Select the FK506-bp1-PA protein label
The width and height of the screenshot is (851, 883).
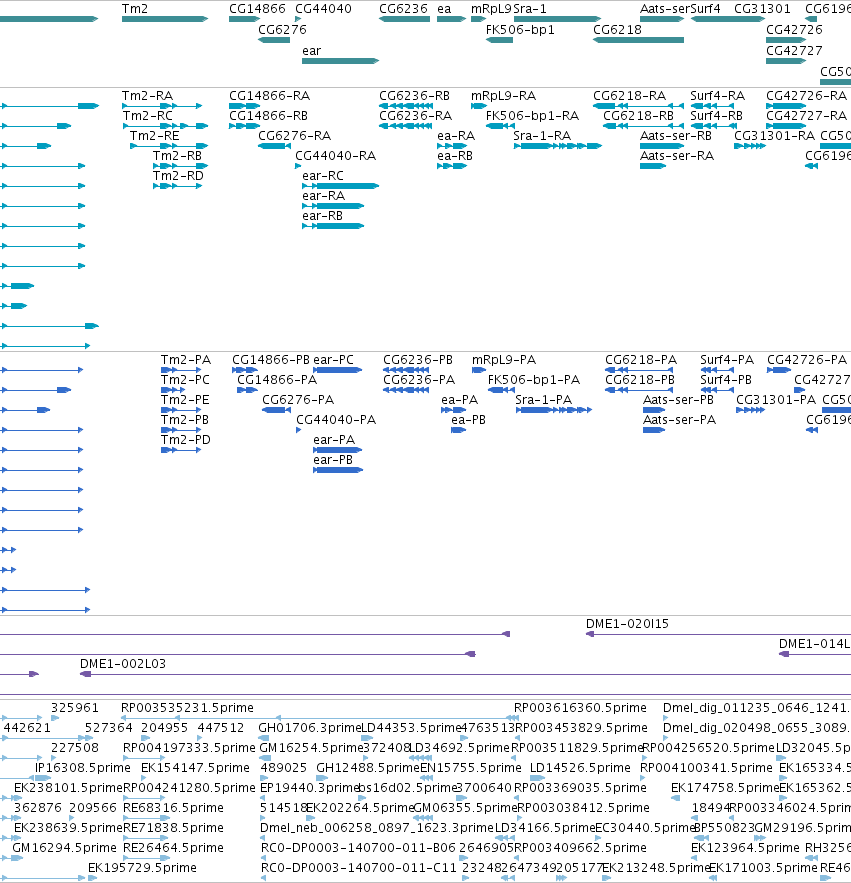(534, 380)
